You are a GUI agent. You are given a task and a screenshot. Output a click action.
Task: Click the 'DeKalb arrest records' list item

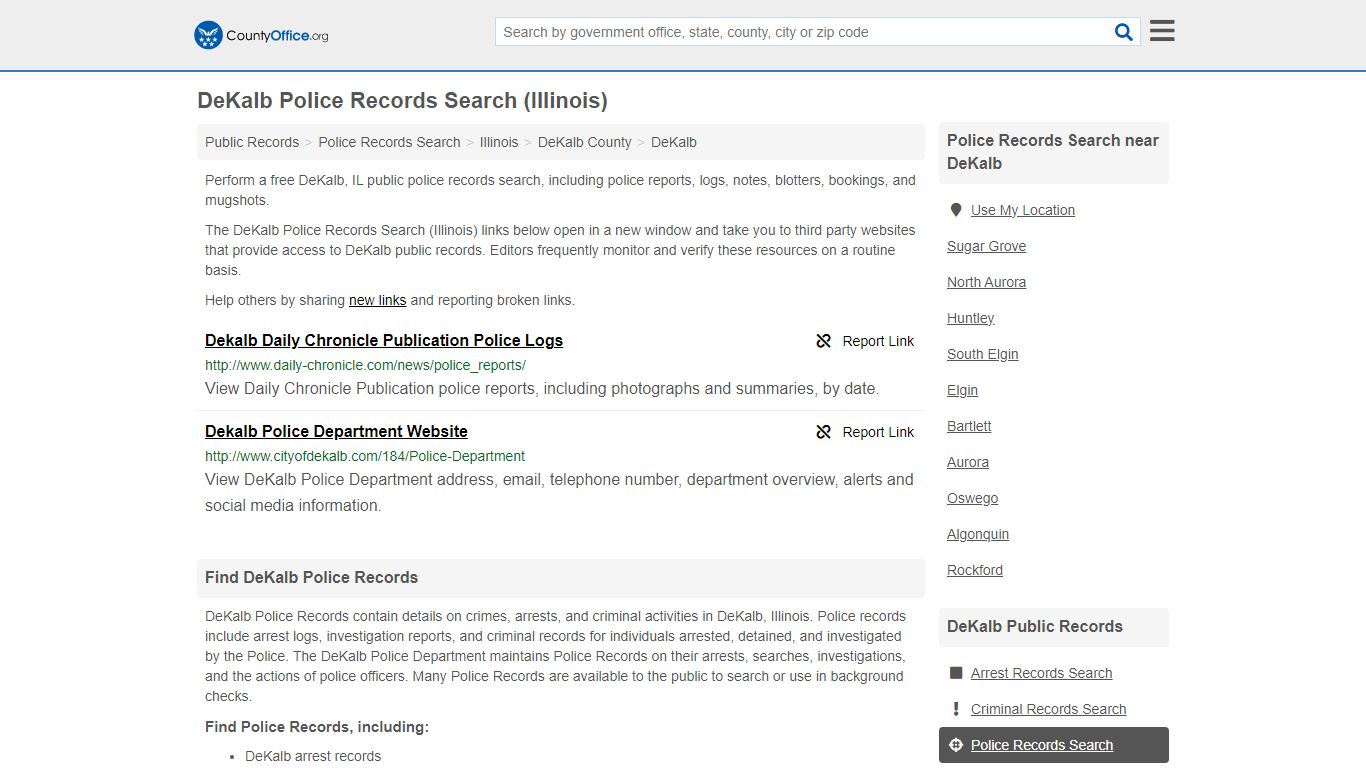pyautogui.click(x=313, y=756)
